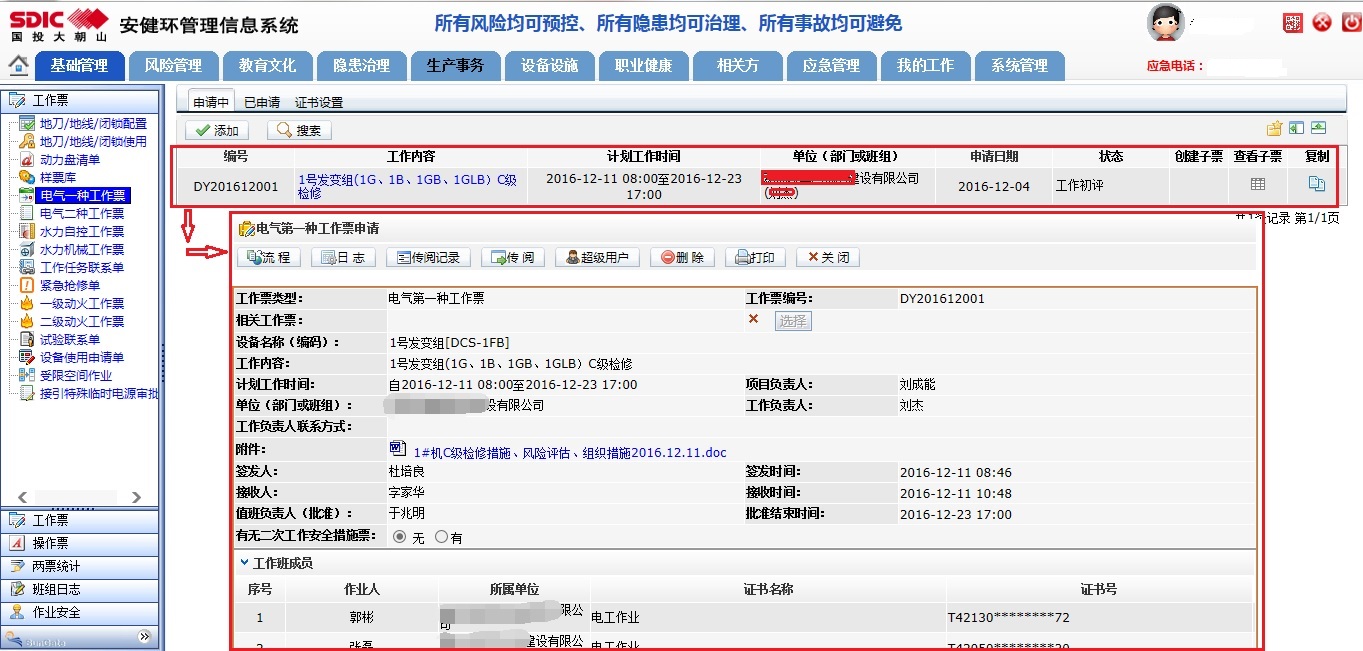Switch to the 已申请 tab
This screenshot has width=1363, height=651.
coord(262,102)
